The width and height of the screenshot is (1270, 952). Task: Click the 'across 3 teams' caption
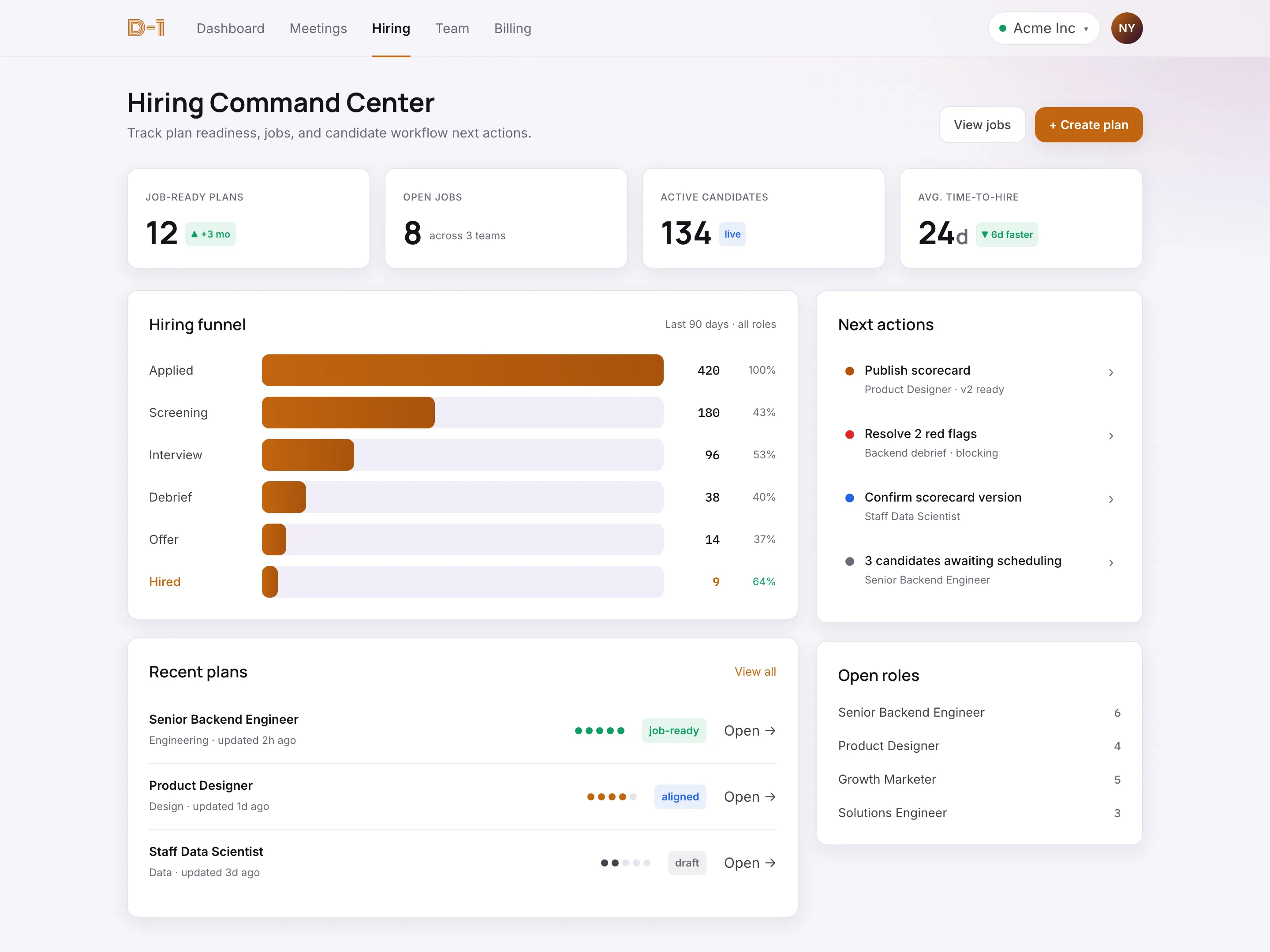467,236
